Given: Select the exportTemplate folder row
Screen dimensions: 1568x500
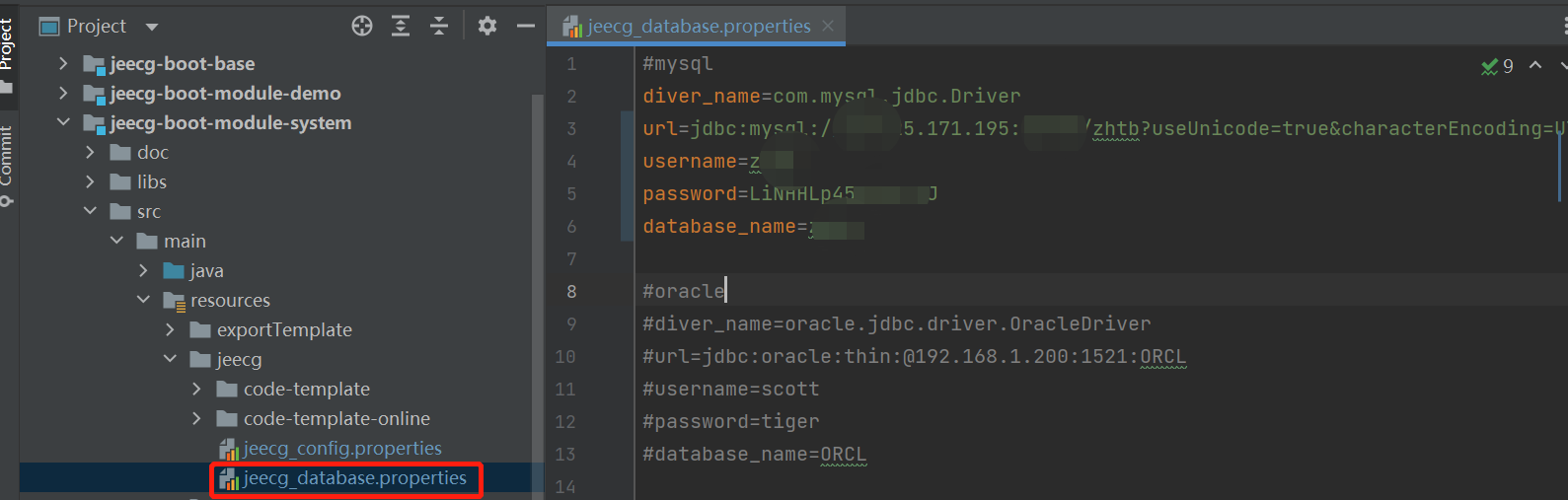Looking at the screenshot, I should tap(284, 330).
